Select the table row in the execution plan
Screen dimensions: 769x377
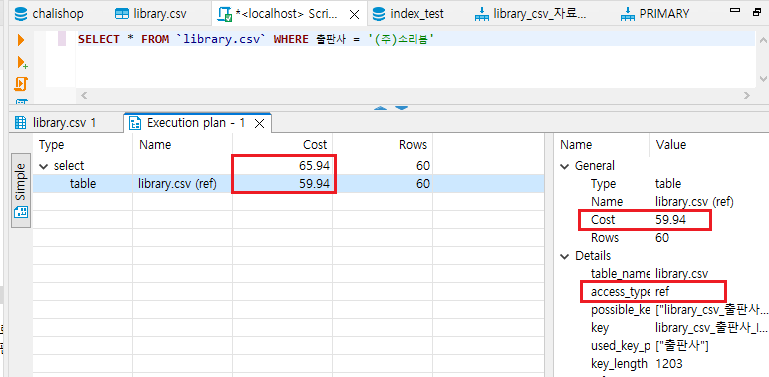coord(288,184)
